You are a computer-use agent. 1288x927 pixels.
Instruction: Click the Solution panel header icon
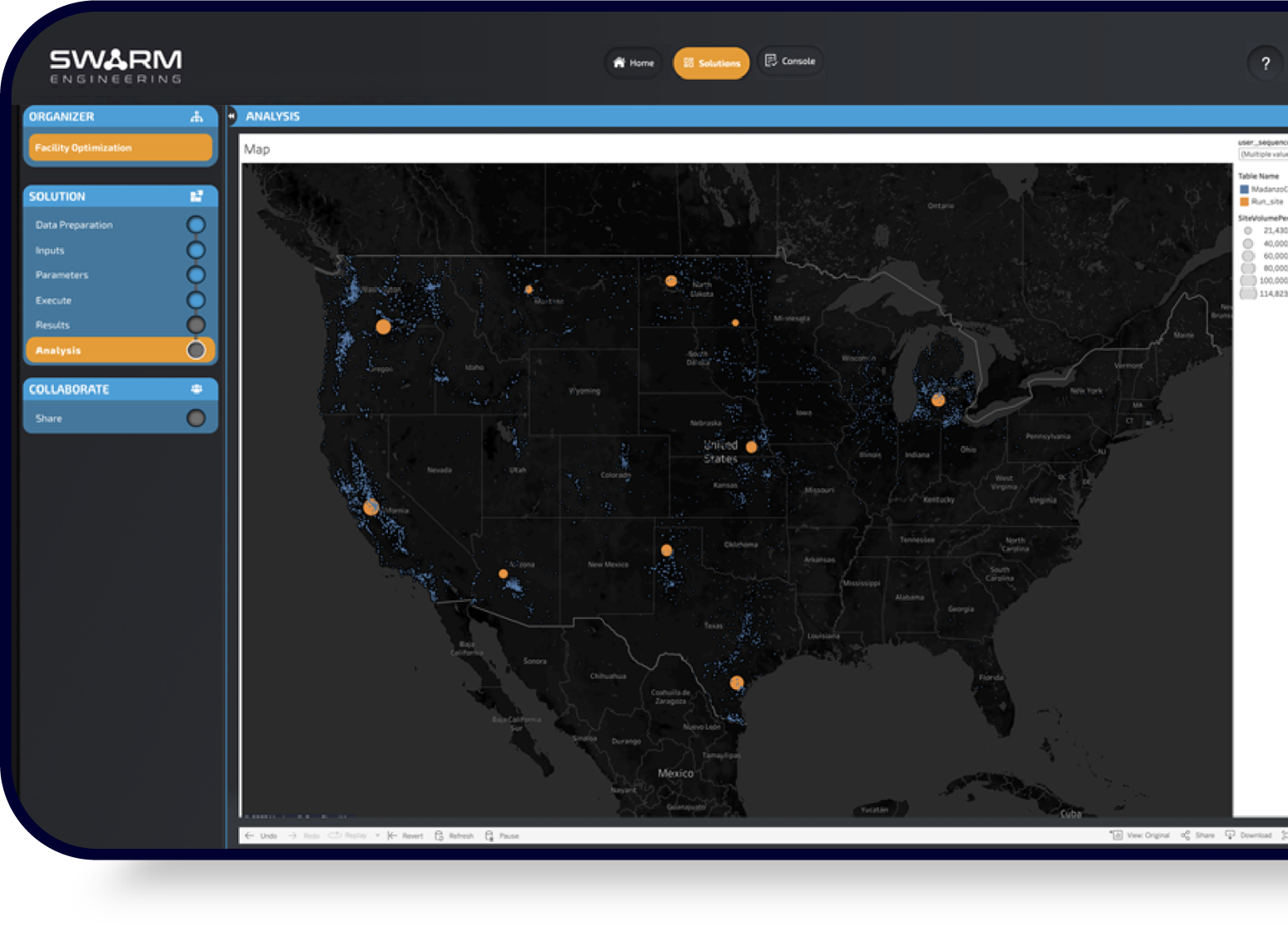196,196
